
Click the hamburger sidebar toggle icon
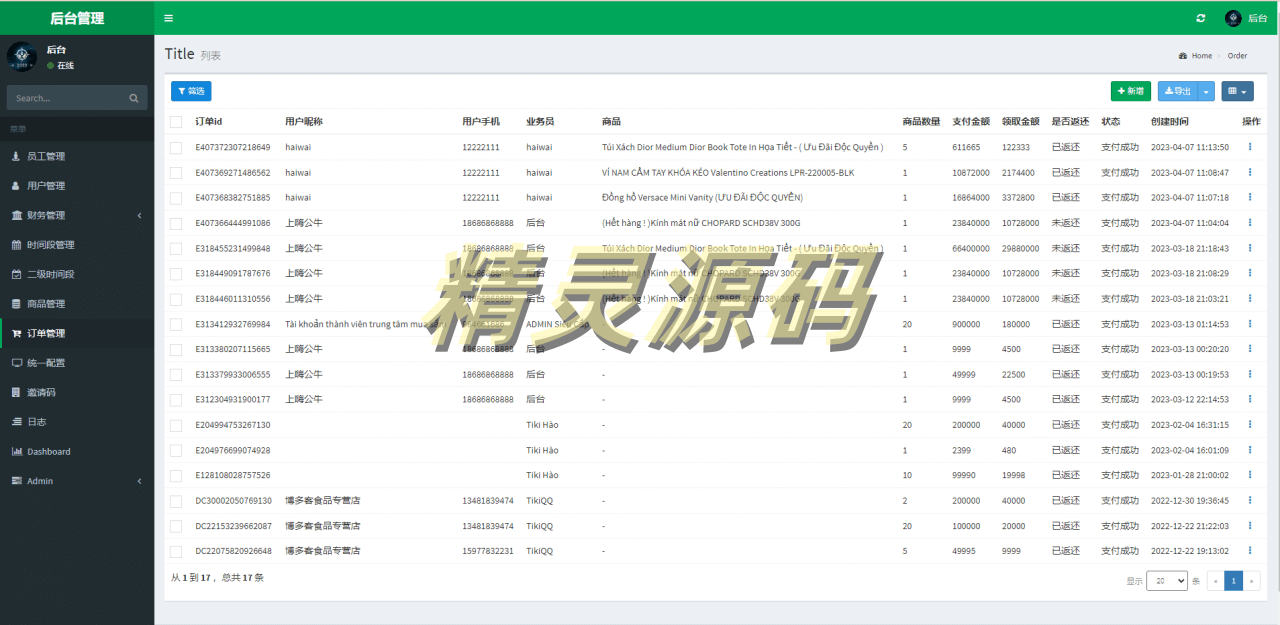168,18
